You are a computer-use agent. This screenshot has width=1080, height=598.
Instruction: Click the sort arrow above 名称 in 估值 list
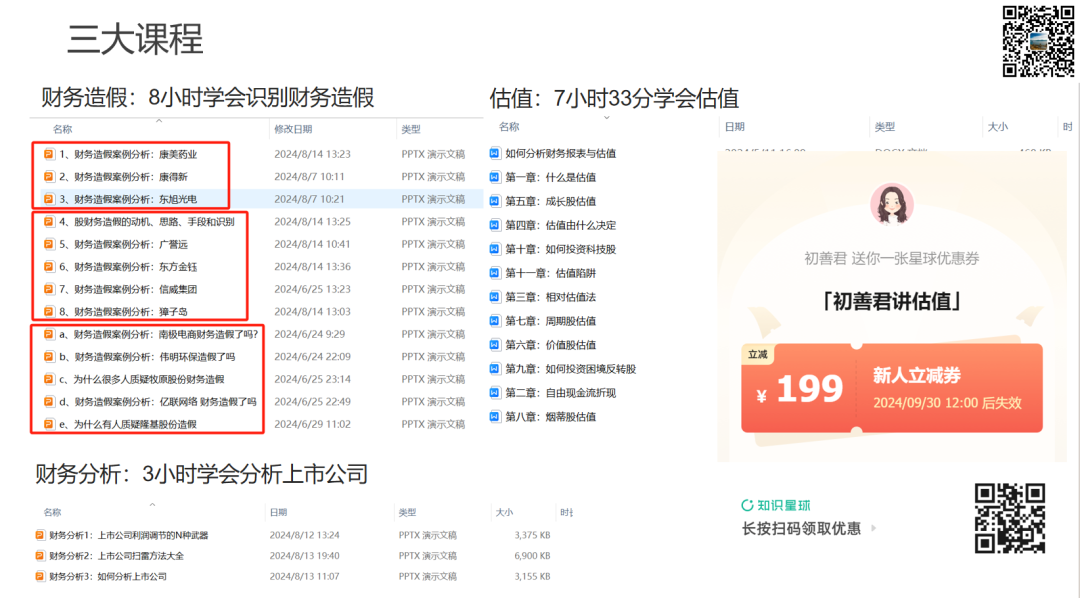tap(607, 118)
